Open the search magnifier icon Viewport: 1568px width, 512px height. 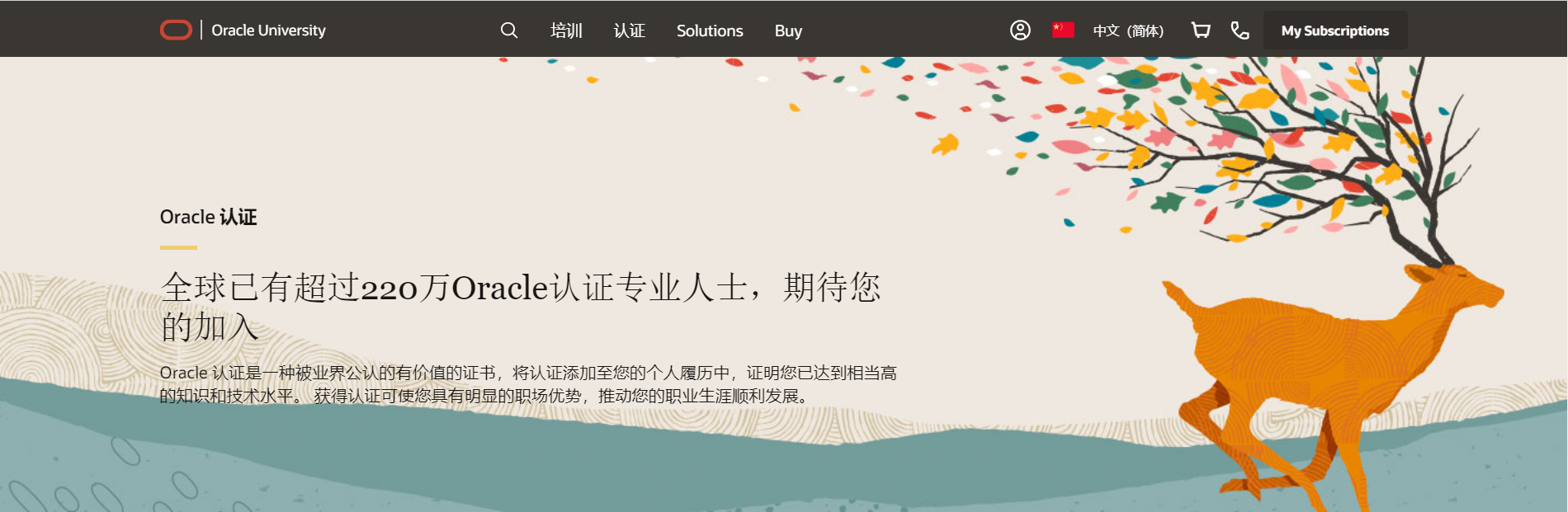coord(509,31)
